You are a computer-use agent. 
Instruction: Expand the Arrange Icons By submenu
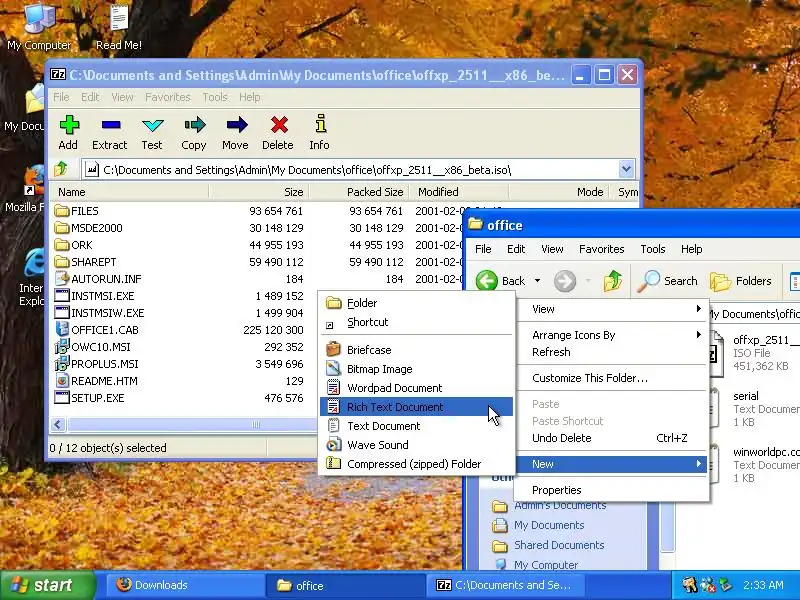(x=612, y=335)
